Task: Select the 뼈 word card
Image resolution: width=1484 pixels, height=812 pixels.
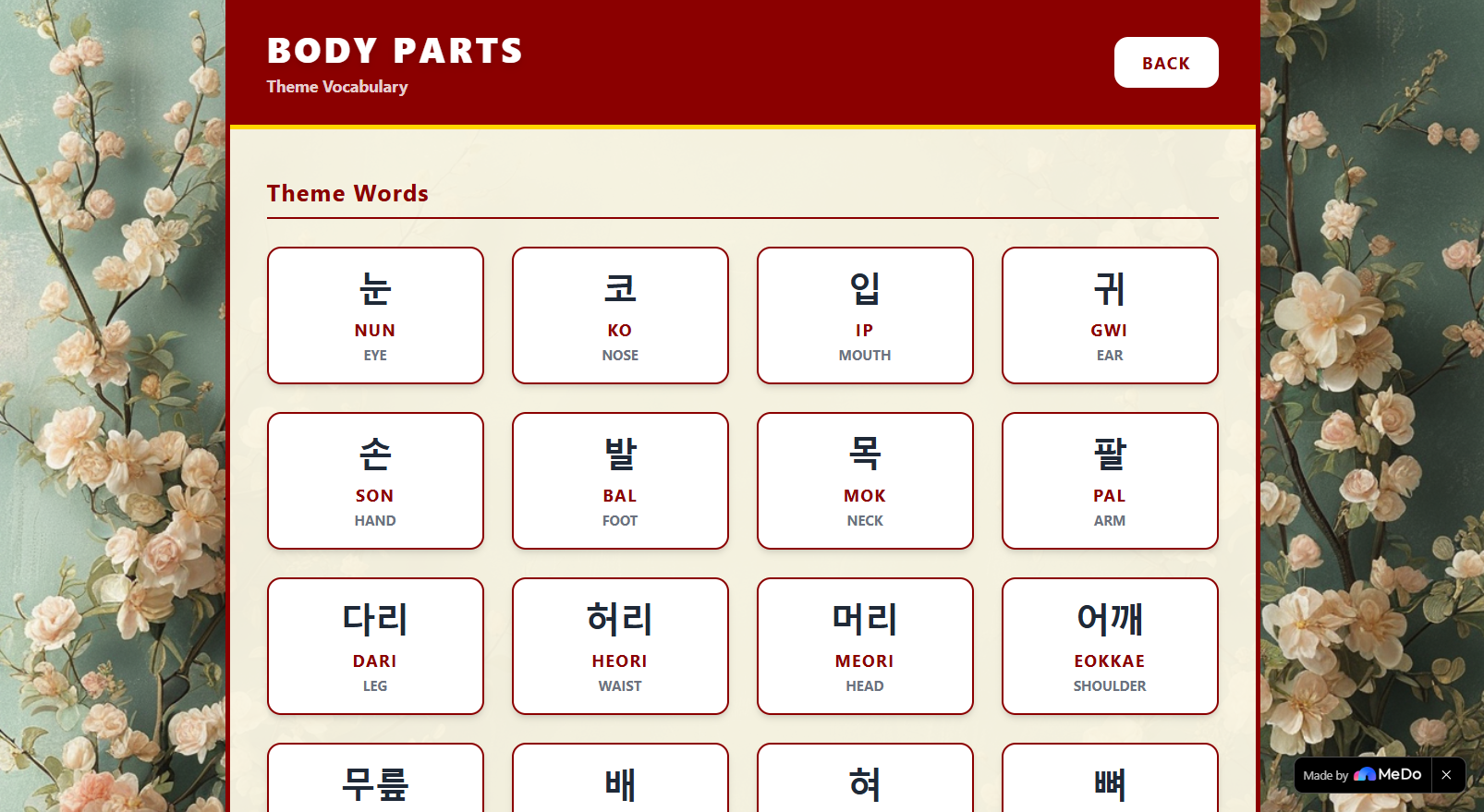Action: pos(1110,778)
